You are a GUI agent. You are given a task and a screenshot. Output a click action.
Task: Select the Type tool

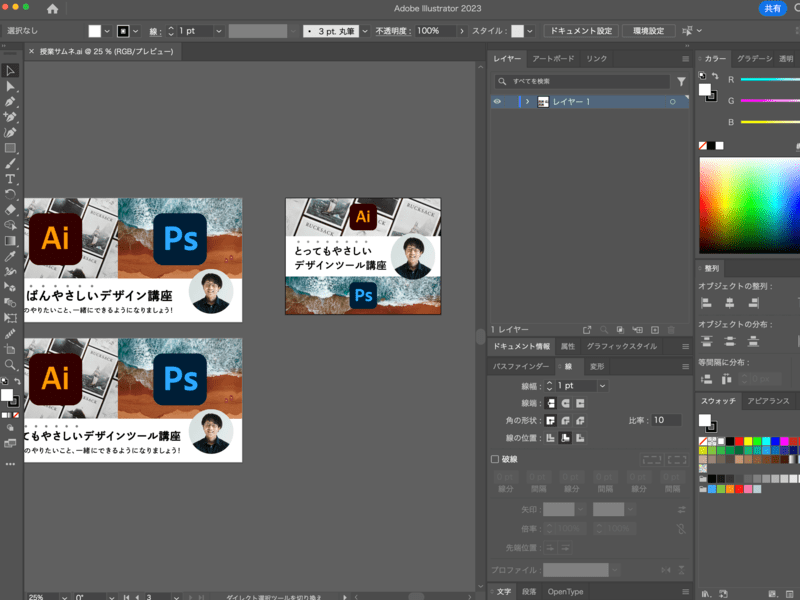pos(10,178)
